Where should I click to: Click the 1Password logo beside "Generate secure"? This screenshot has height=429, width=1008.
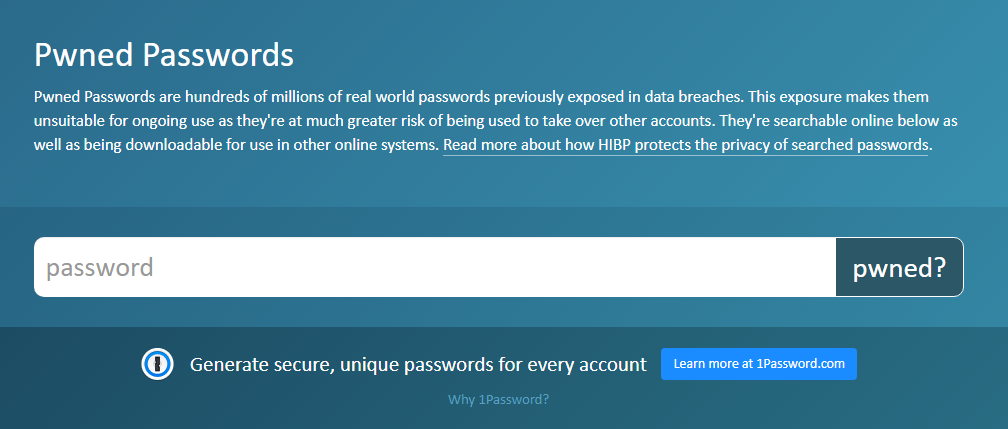(158, 364)
